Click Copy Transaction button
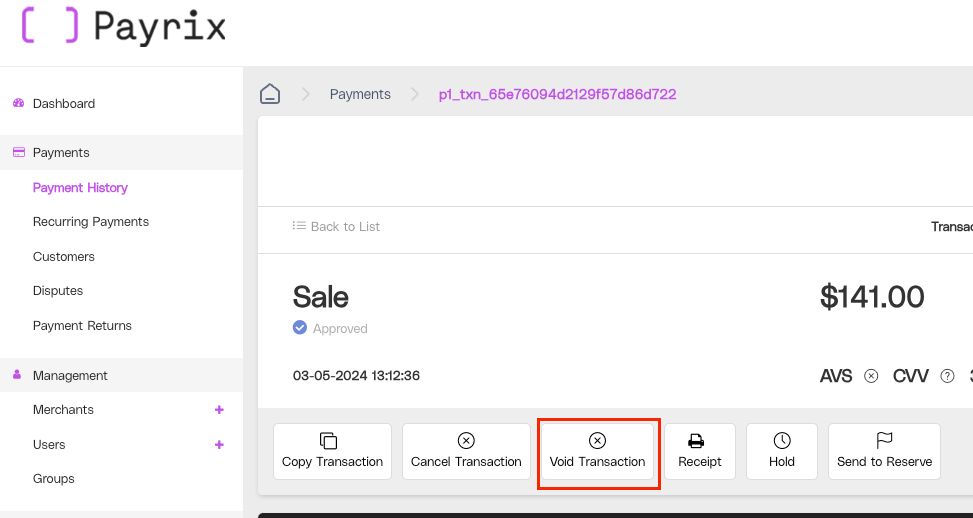This screenshot has width=973, height=518. point(332,452)
